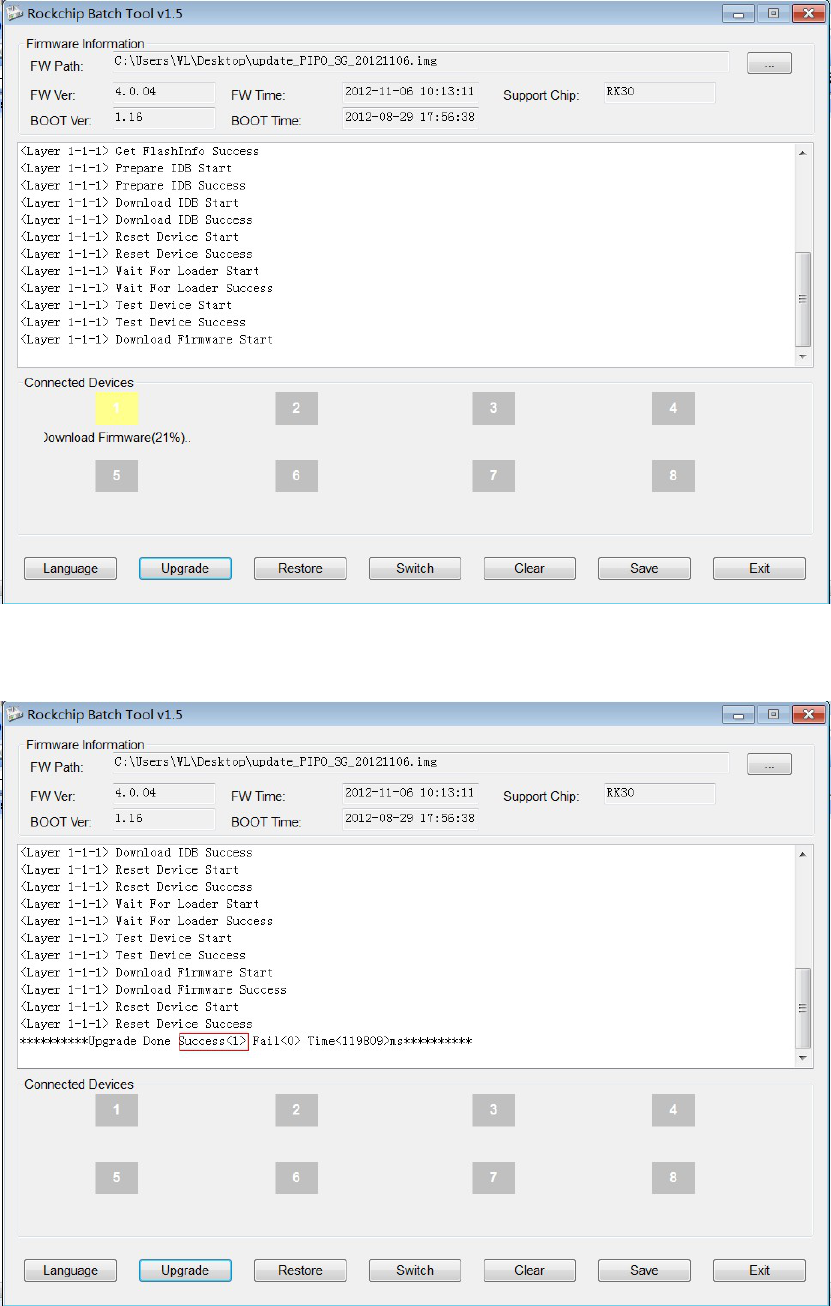Screen dimensions: 831x1306
Task: Select device slot 8 in upper window
Action: click(673, 475)
